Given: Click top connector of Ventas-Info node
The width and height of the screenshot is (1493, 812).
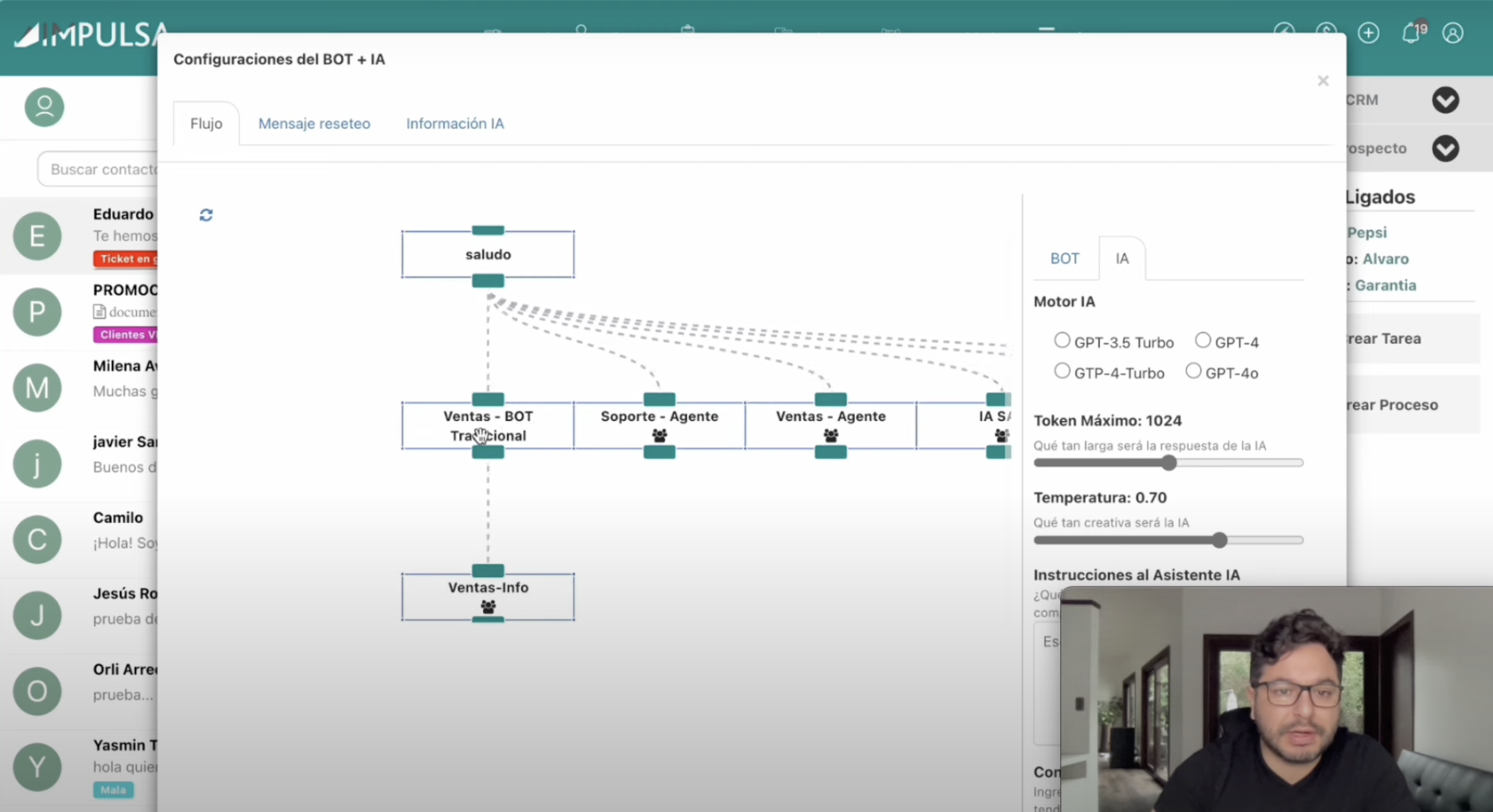Looking at the screenshot, I should click(x=488, y=570).
